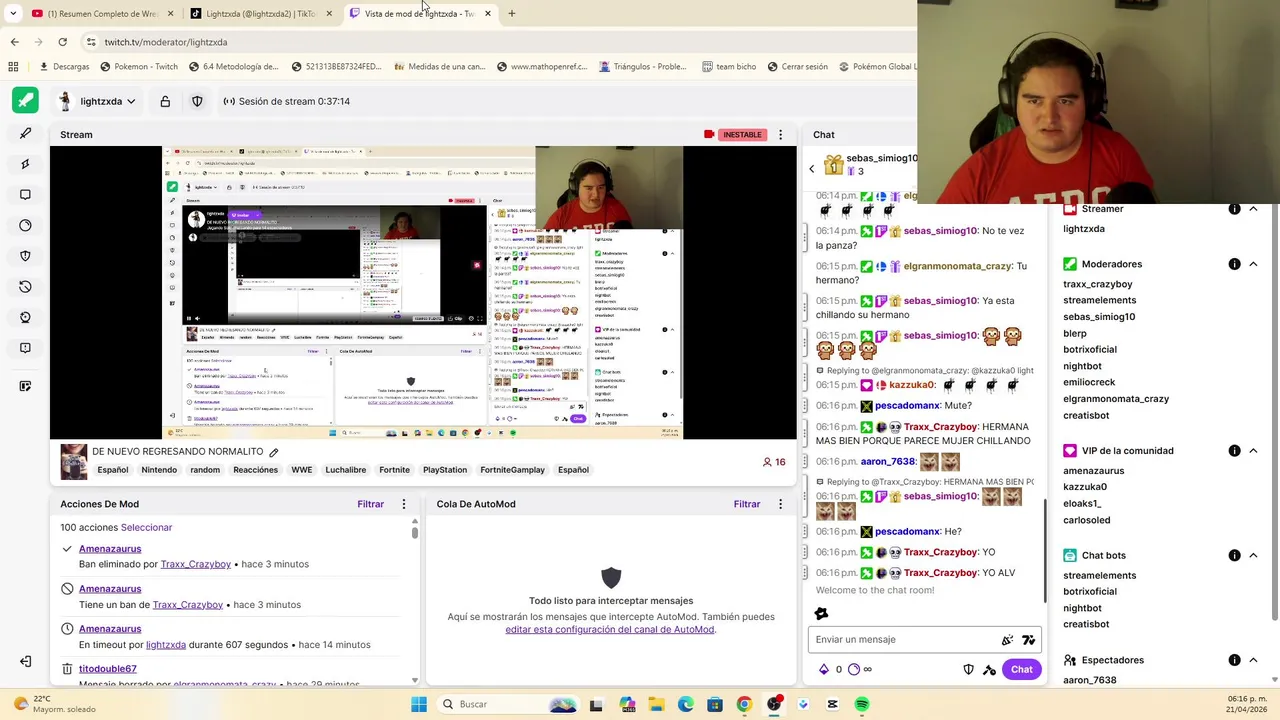Collapse the Espectadores list
The image size is (1280, 720).
point(1253,660)
